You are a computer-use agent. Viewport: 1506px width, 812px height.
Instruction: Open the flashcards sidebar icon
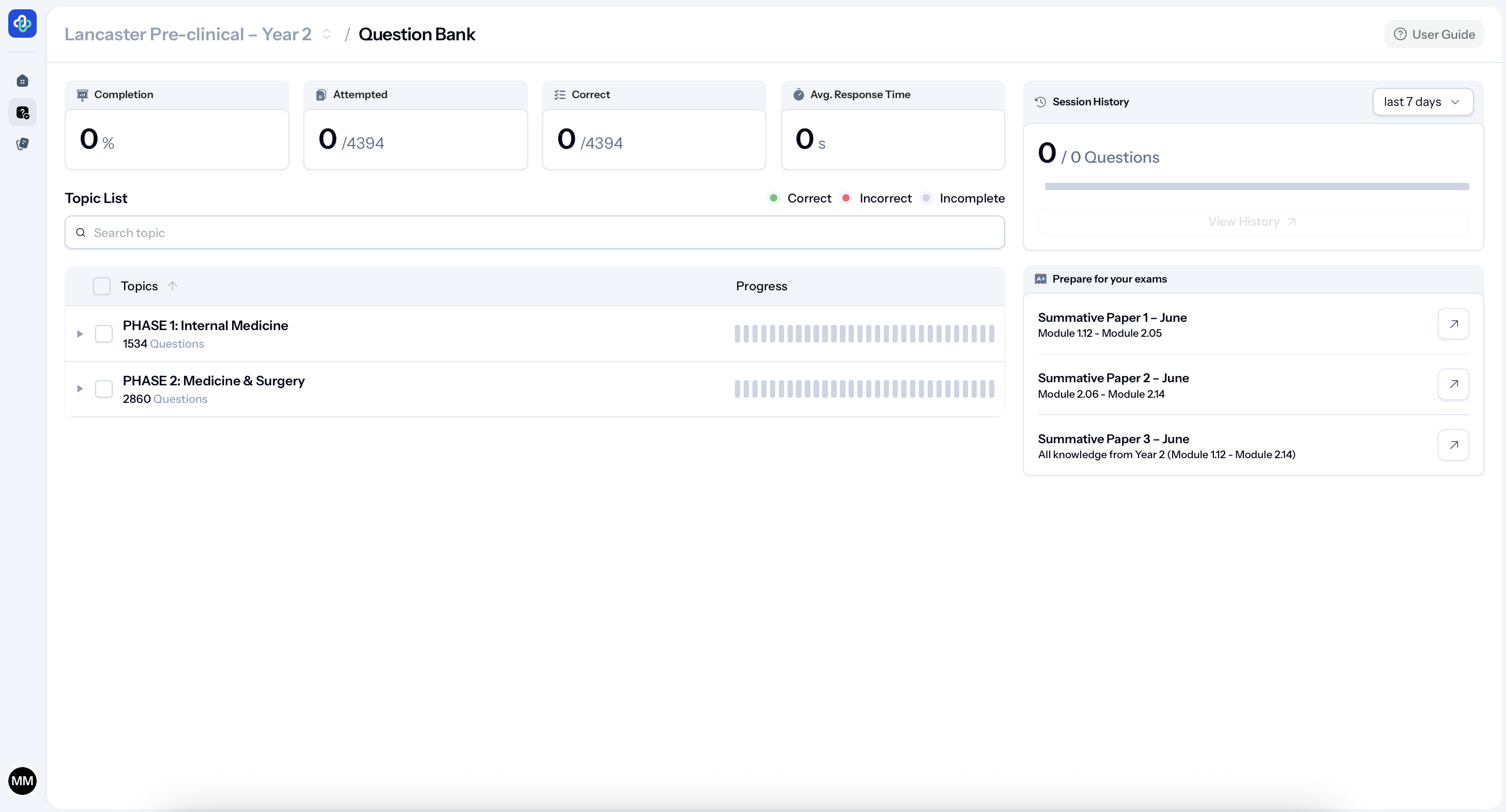pos(22,144)
